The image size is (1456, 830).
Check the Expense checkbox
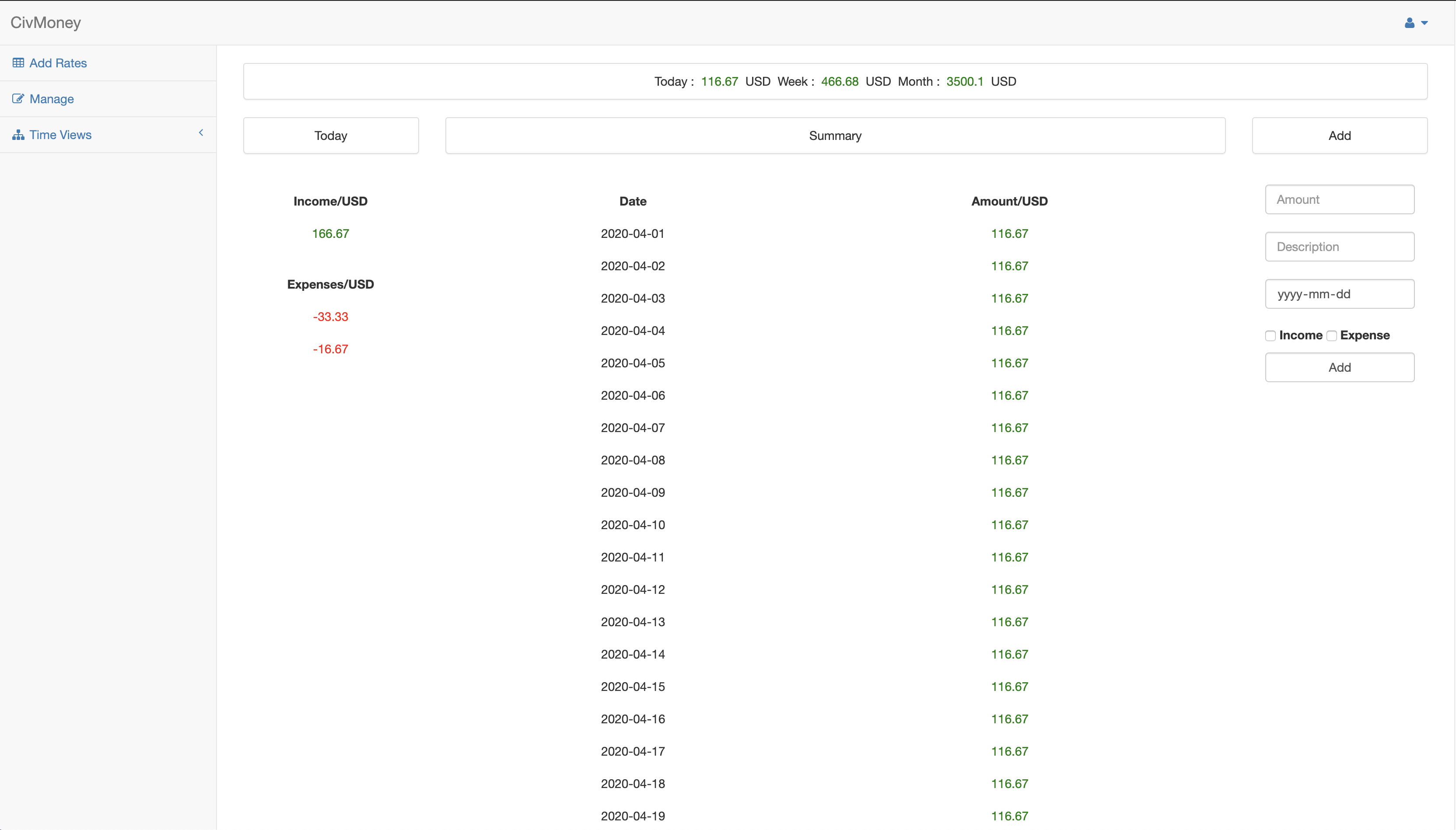tap(1331, 336)
